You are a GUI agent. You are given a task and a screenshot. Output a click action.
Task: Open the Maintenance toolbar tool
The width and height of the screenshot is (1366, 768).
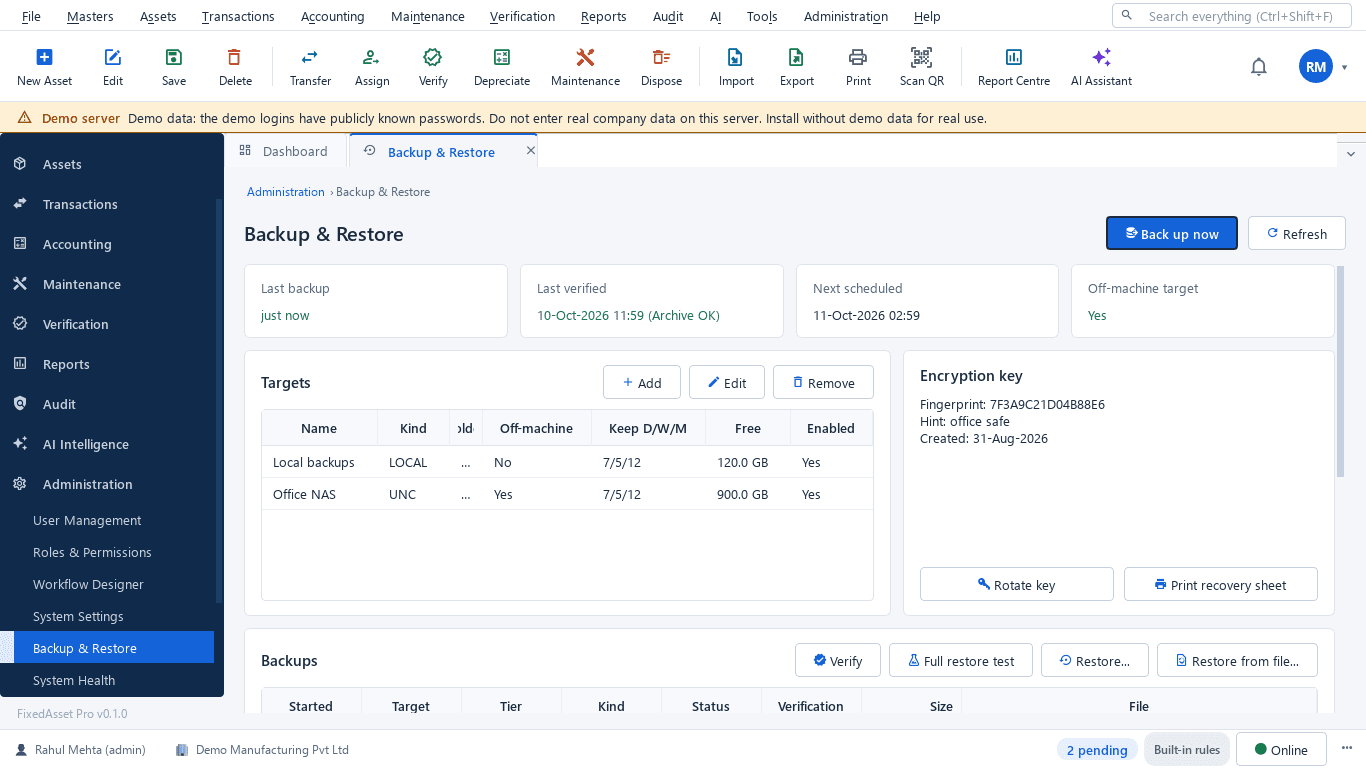pos(585,67)
